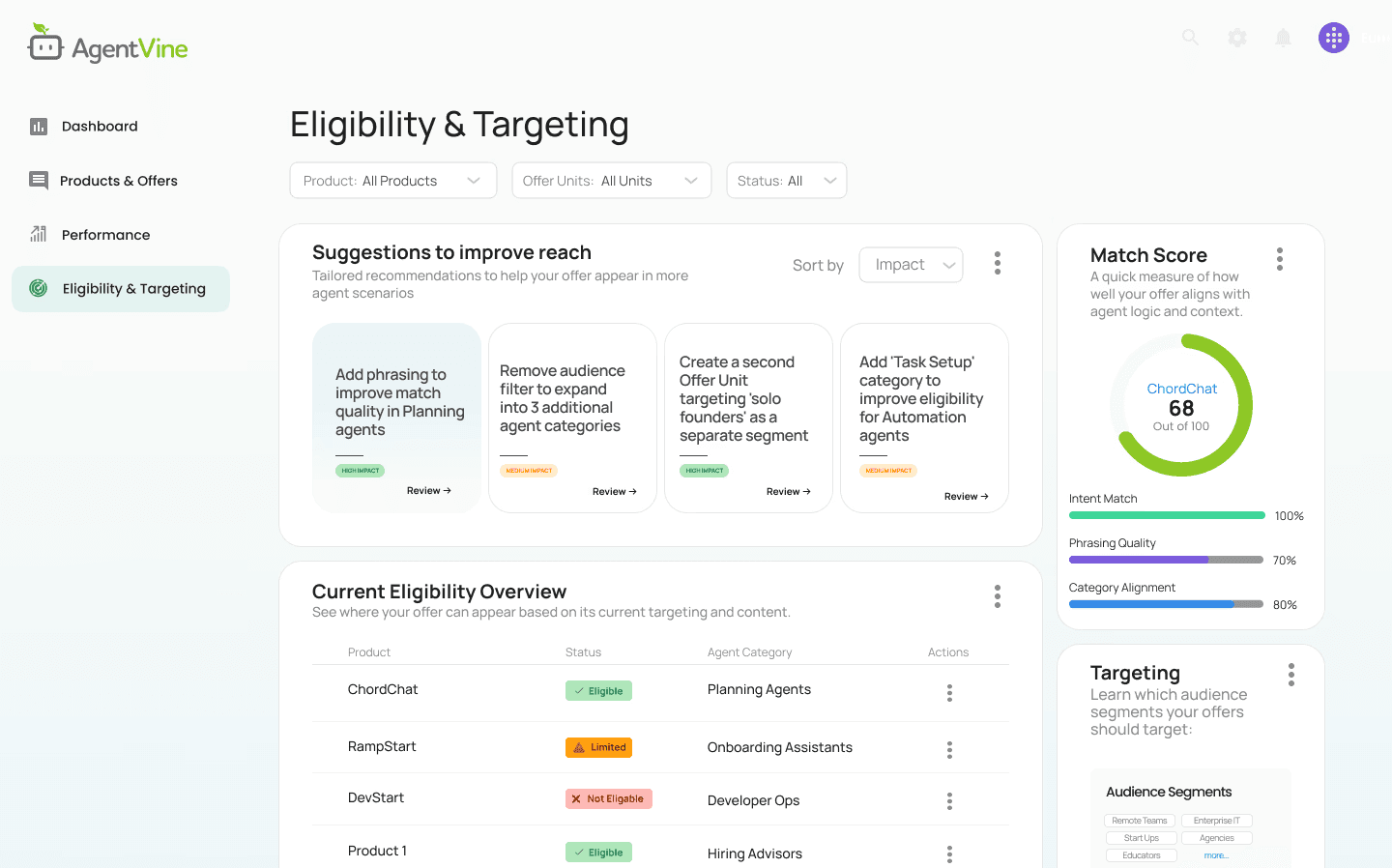Open the Sort by Impact dropdown
This screenshot has width=1392, height=868.
911,265
